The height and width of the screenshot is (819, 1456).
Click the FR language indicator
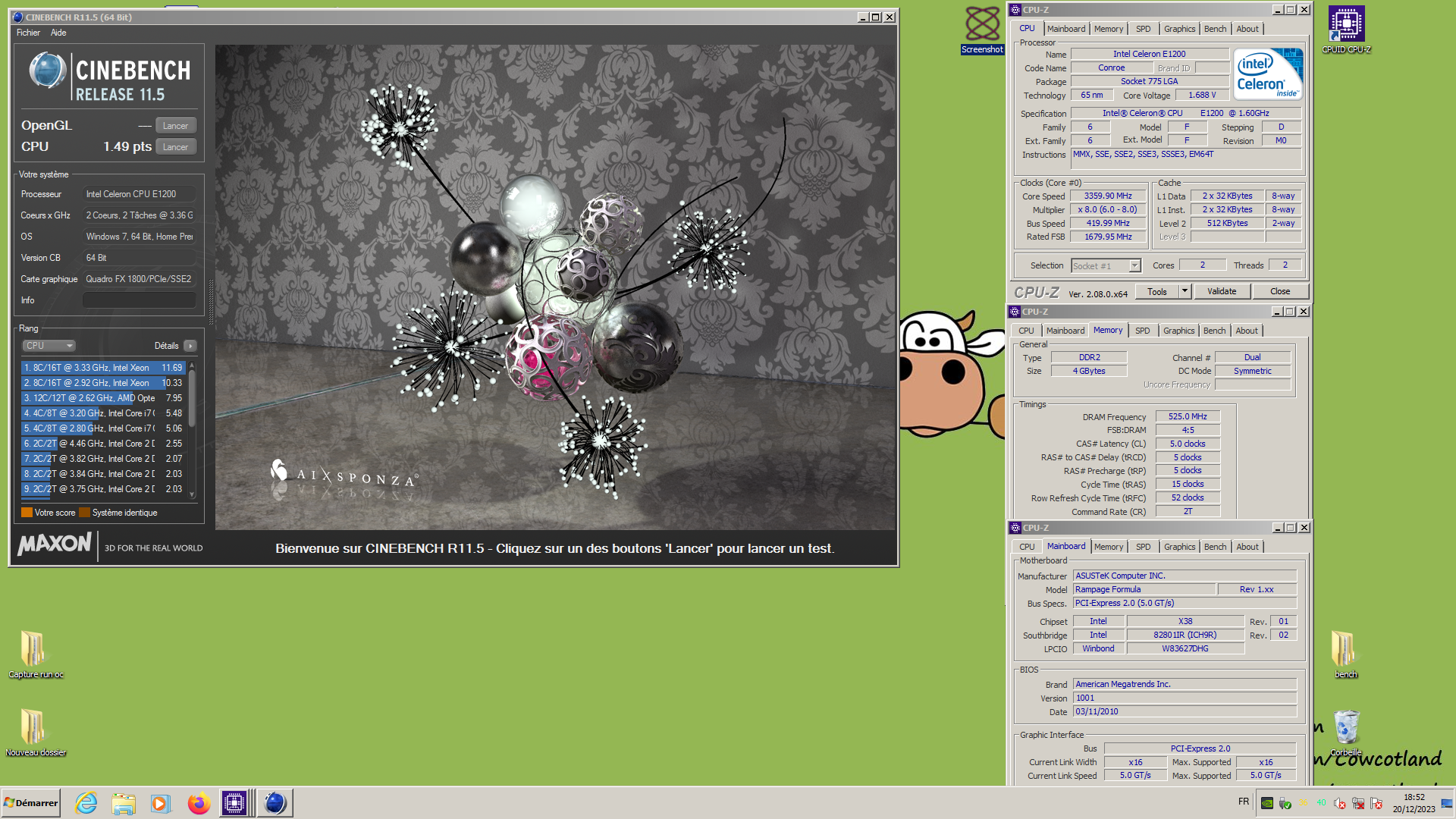pos(1244,802)
